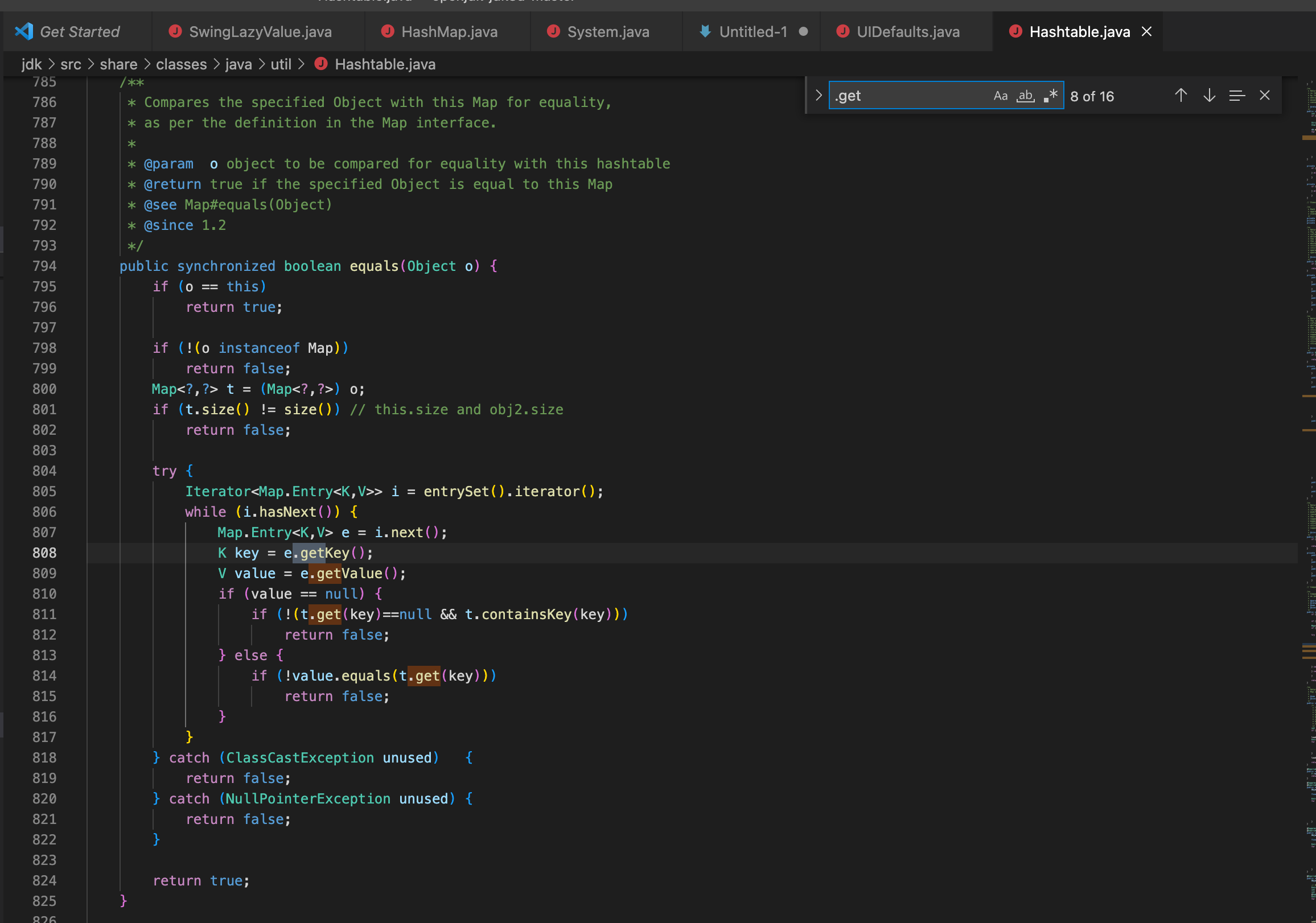Switch to SwingLazyValue.java tab
1316x923 pixels.
click(x=260, y=31)
